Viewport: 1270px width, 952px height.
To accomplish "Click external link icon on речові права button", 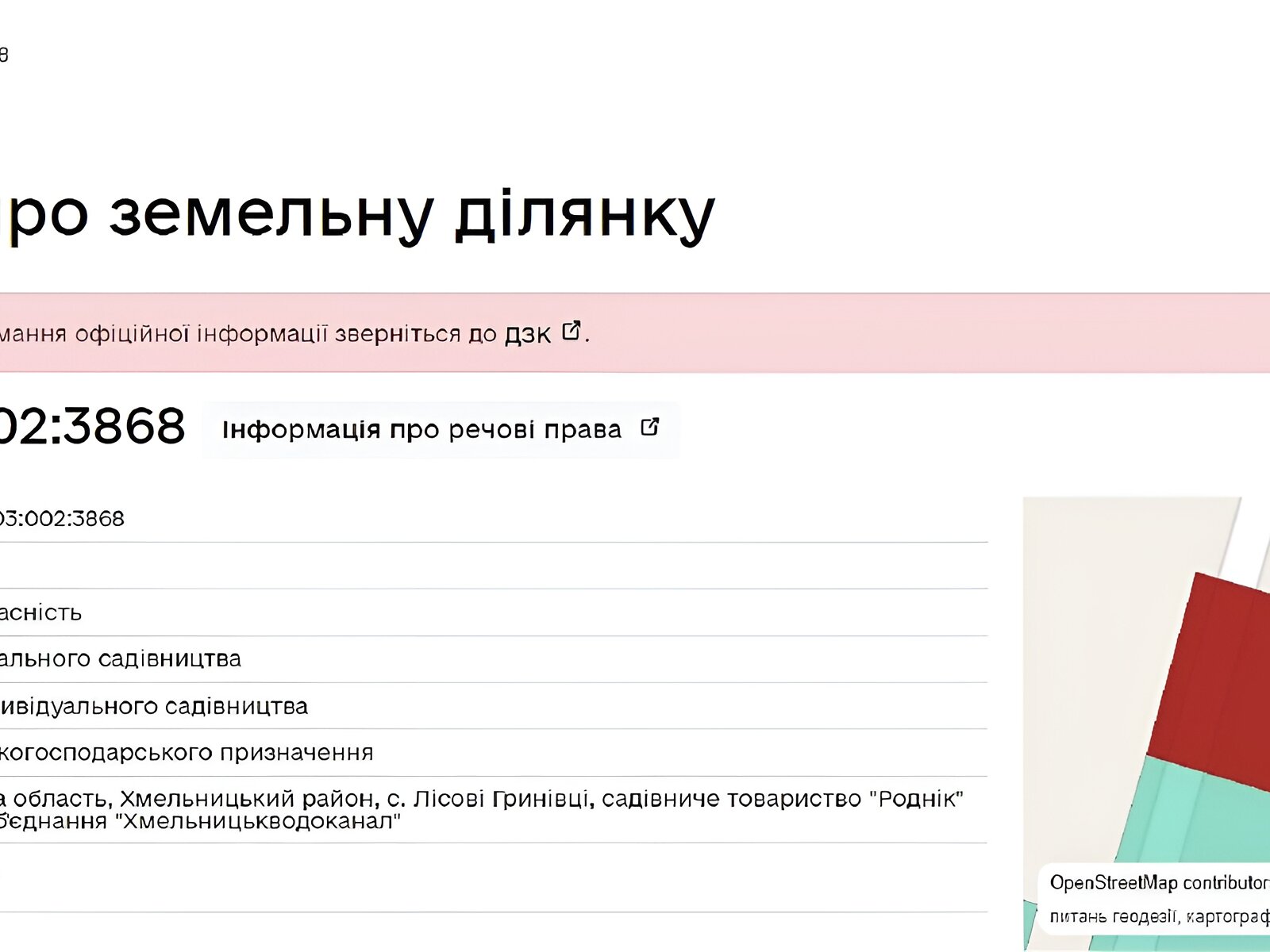I will (650, 428).
